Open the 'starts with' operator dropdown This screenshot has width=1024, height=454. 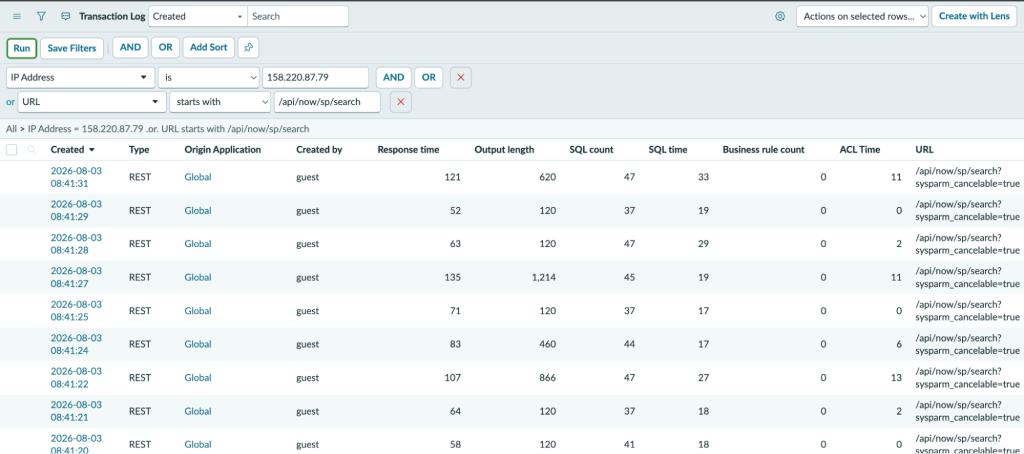[220, 102]
